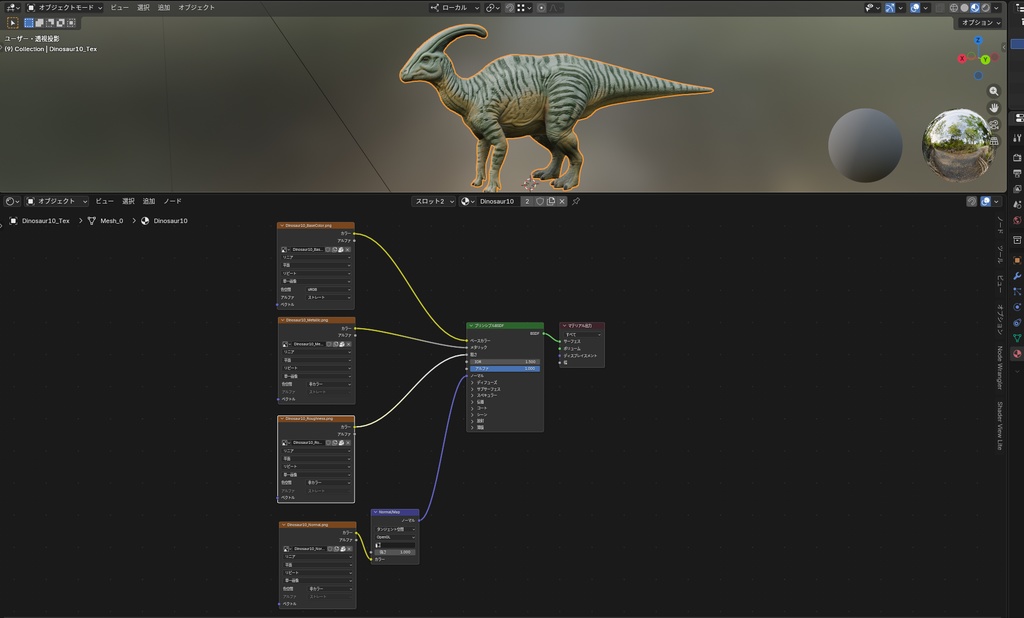Screen dimensions: 1024x618
Task: Switch perspective/orthographic with the grid icon
Action: coord(993,140)
